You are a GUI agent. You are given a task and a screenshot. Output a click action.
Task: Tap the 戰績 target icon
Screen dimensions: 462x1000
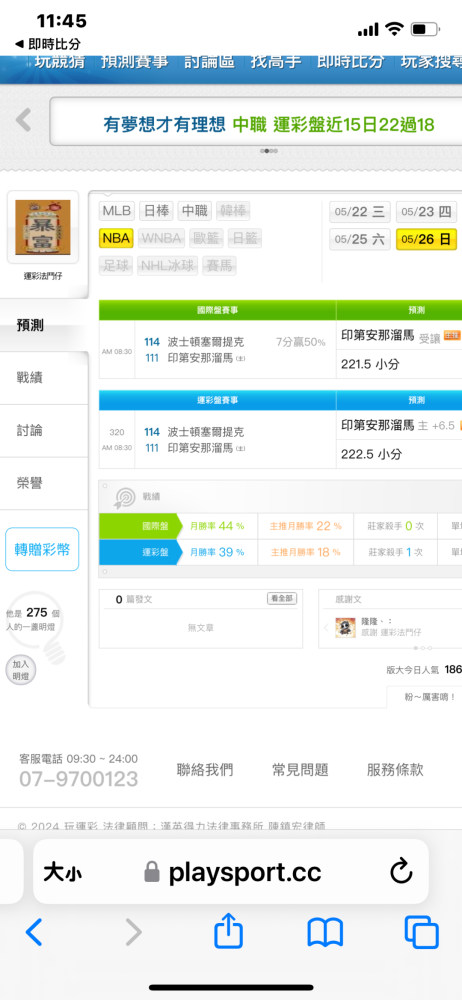(124, 497)
